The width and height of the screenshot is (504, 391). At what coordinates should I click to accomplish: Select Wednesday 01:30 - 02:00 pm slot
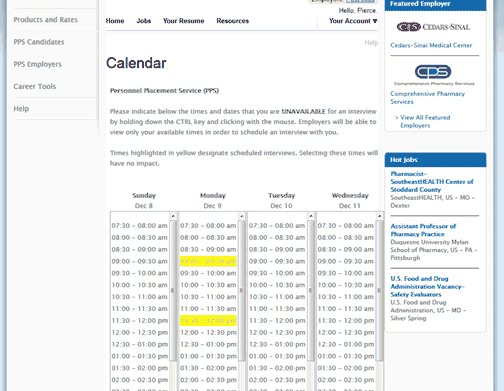pos(345,368)
